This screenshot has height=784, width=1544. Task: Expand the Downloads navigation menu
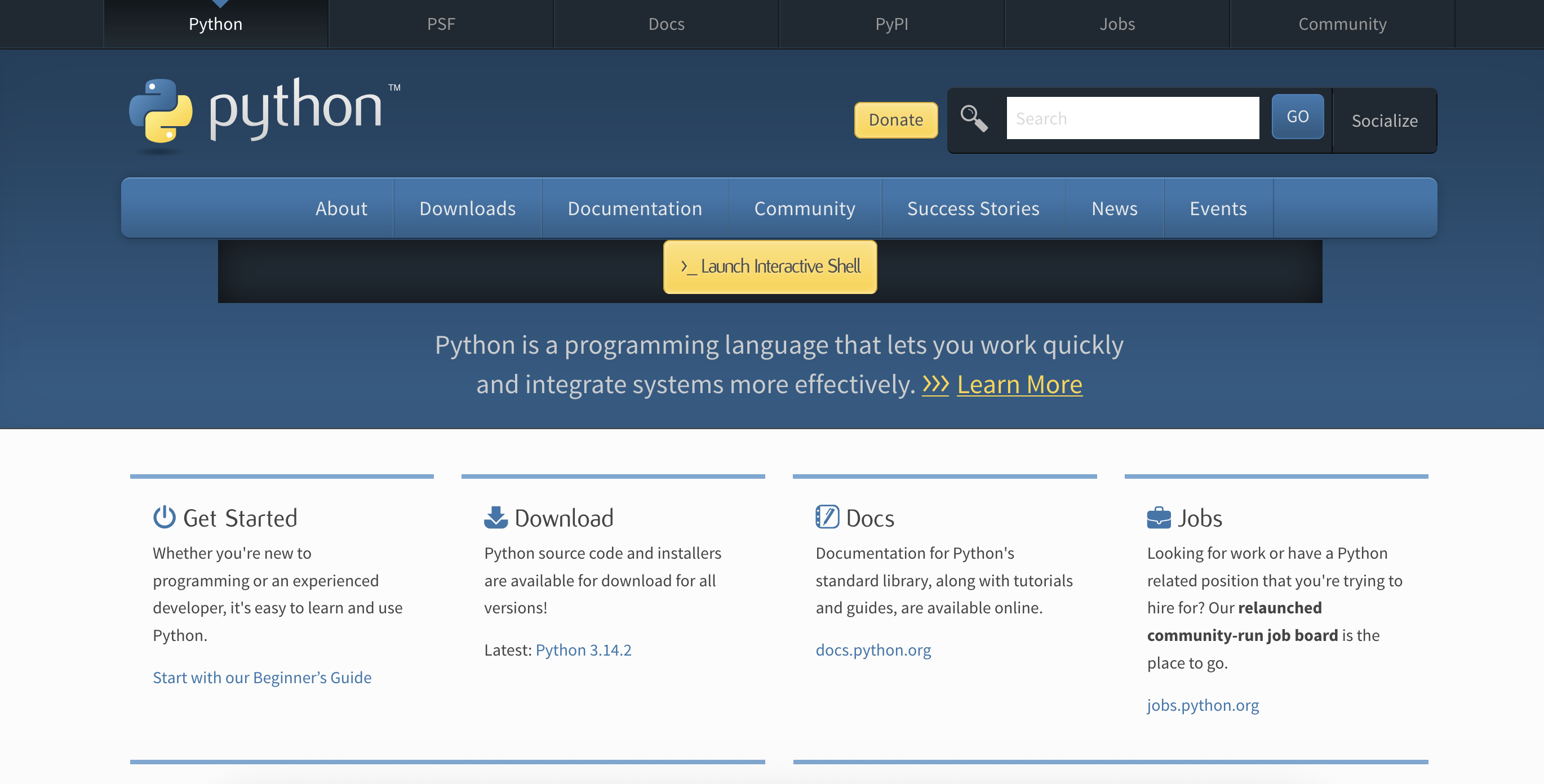(x=467, y=208)
